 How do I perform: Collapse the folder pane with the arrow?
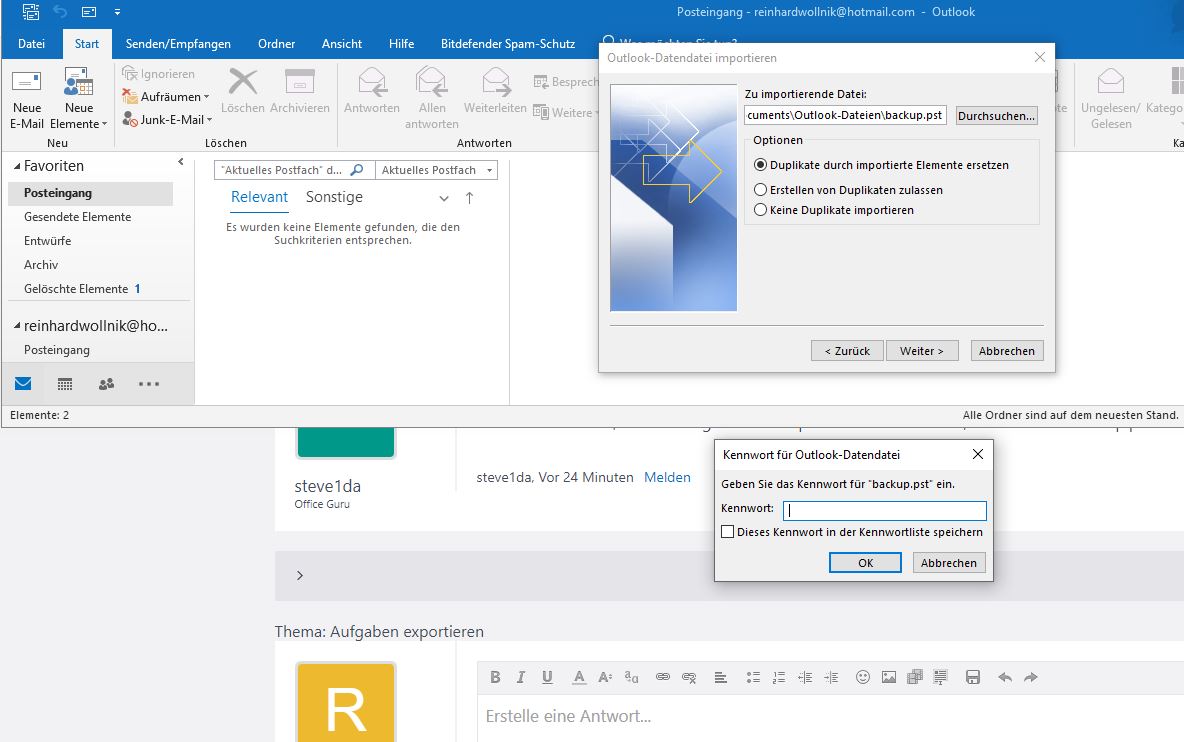tap(180, 162)
